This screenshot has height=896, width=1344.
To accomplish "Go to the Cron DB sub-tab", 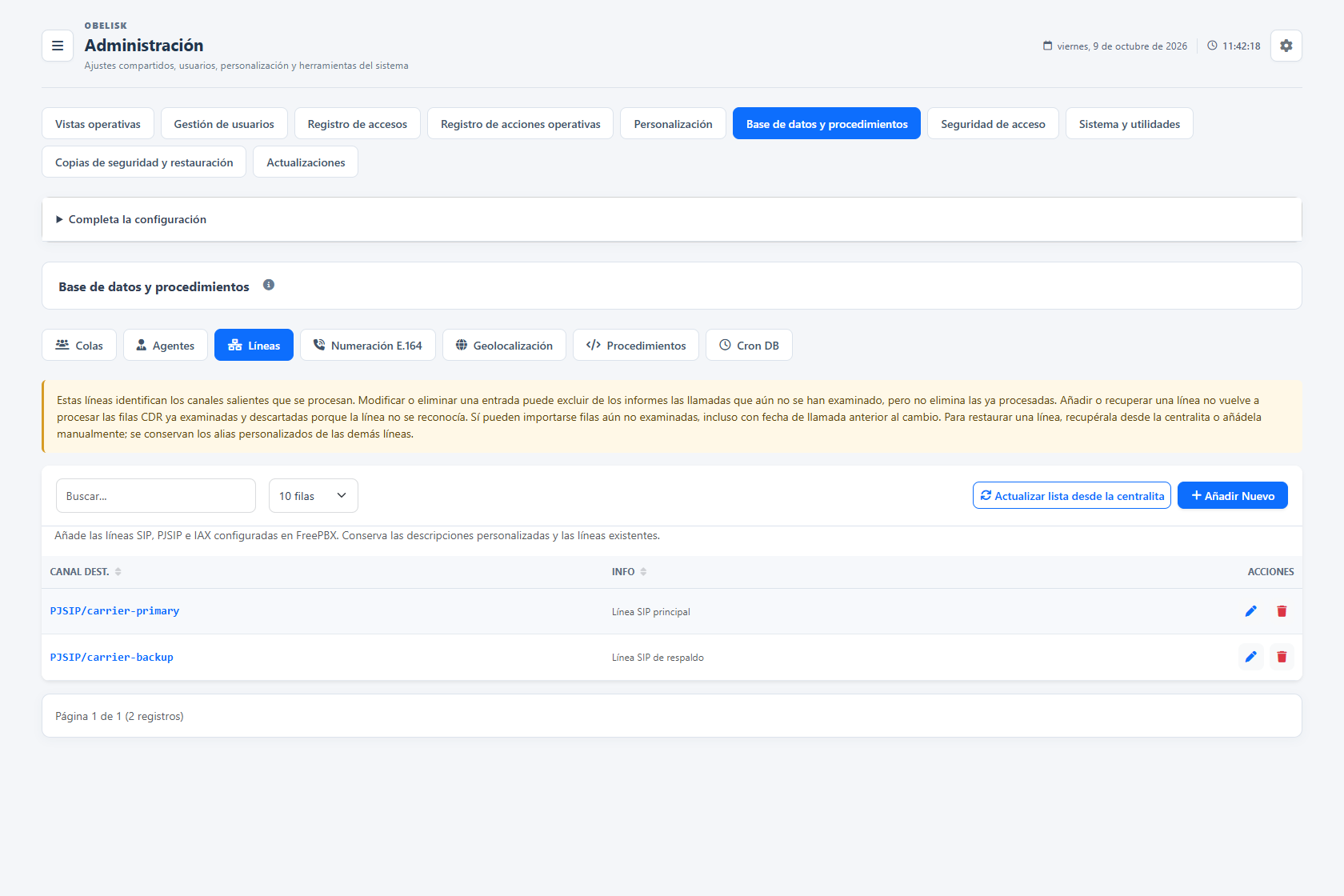I will pyautogui.click(x=749, y=346).
